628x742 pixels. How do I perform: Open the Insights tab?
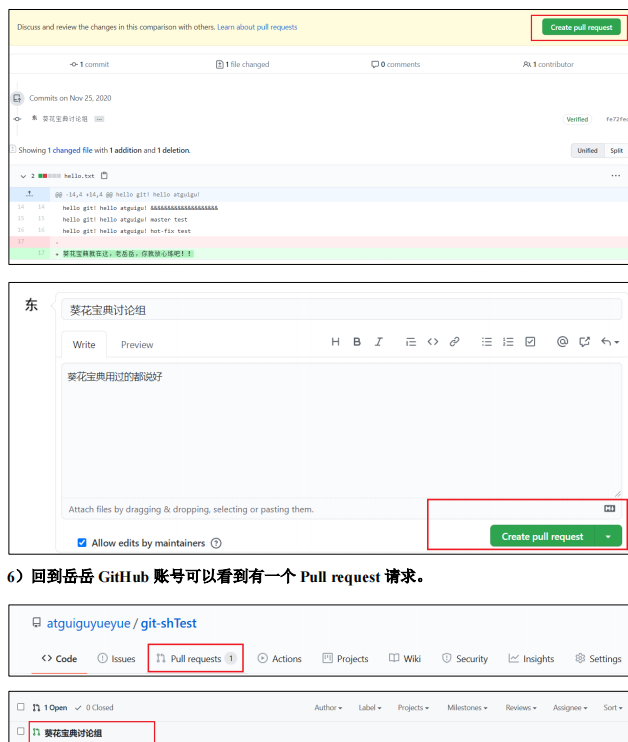tap(531, 659)
